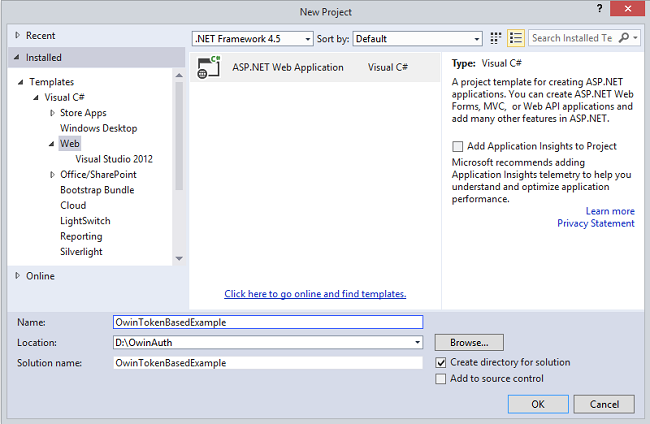
Task: Select Windows Desktop template category
Action: point(98,129)
